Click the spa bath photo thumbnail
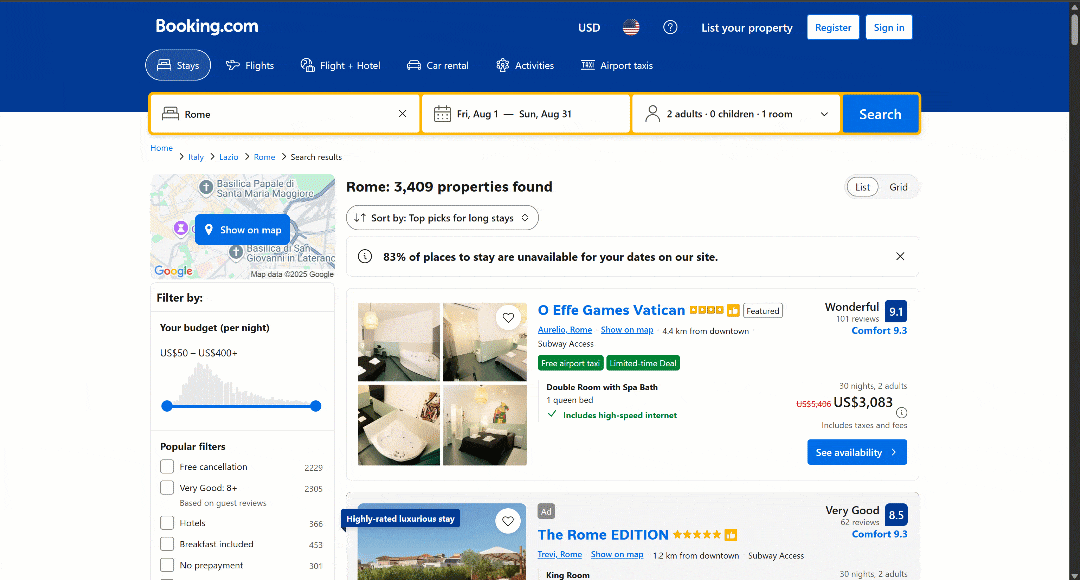 coord(399,425)
